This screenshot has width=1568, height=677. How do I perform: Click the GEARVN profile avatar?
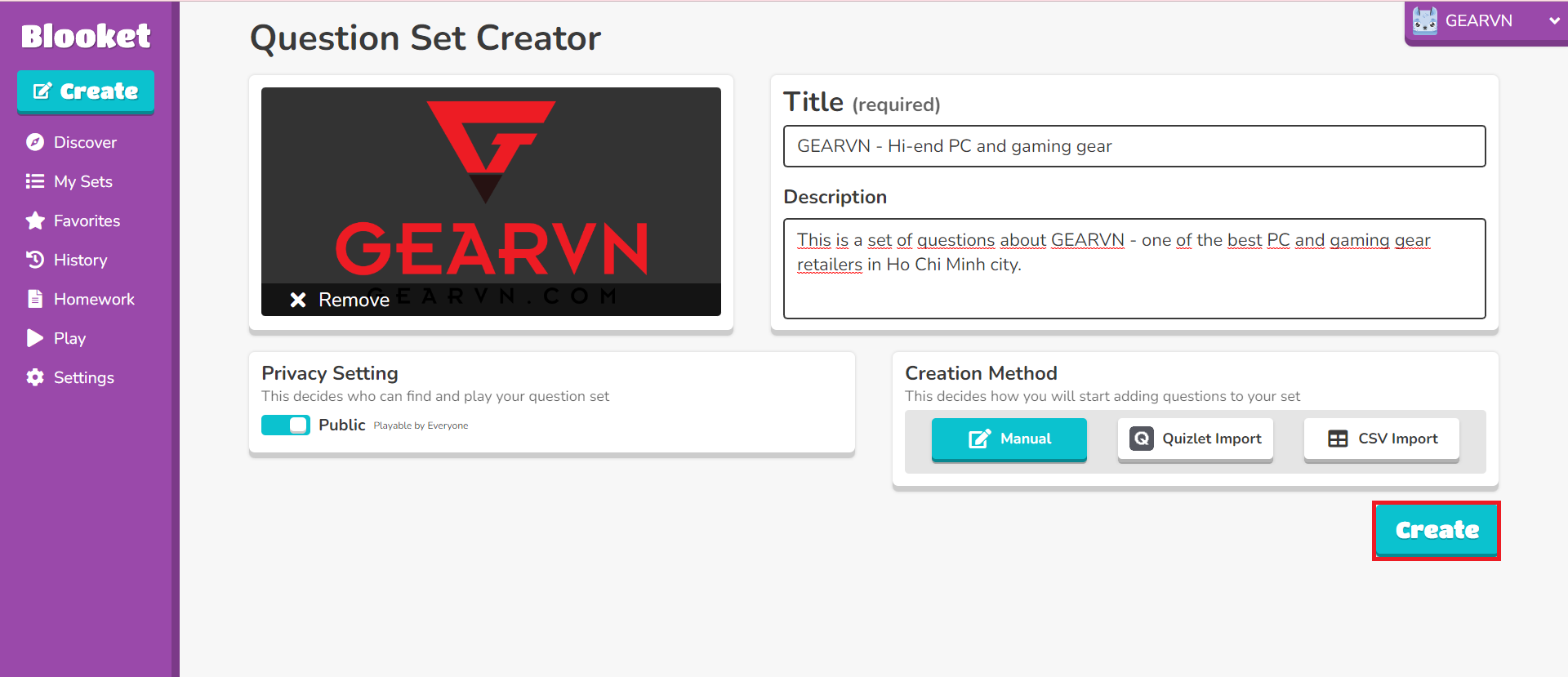(1425, 20)
